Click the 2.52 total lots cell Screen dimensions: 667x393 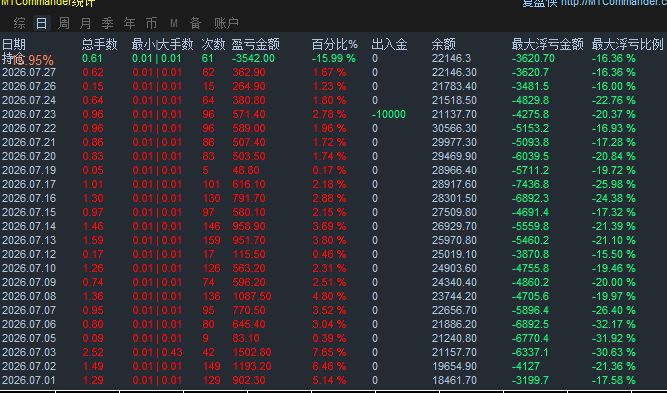click(93, 353)
